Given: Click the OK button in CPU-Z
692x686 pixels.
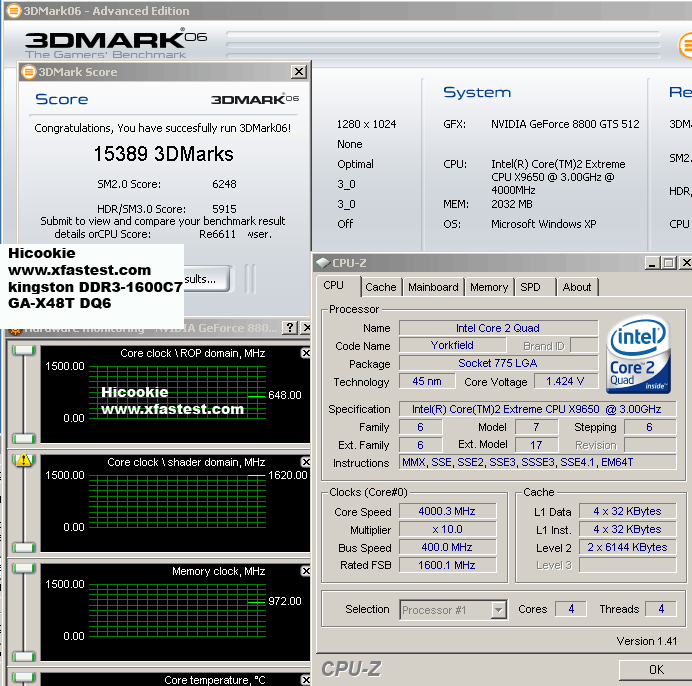Looking at the screenshot, I should 656,670.
